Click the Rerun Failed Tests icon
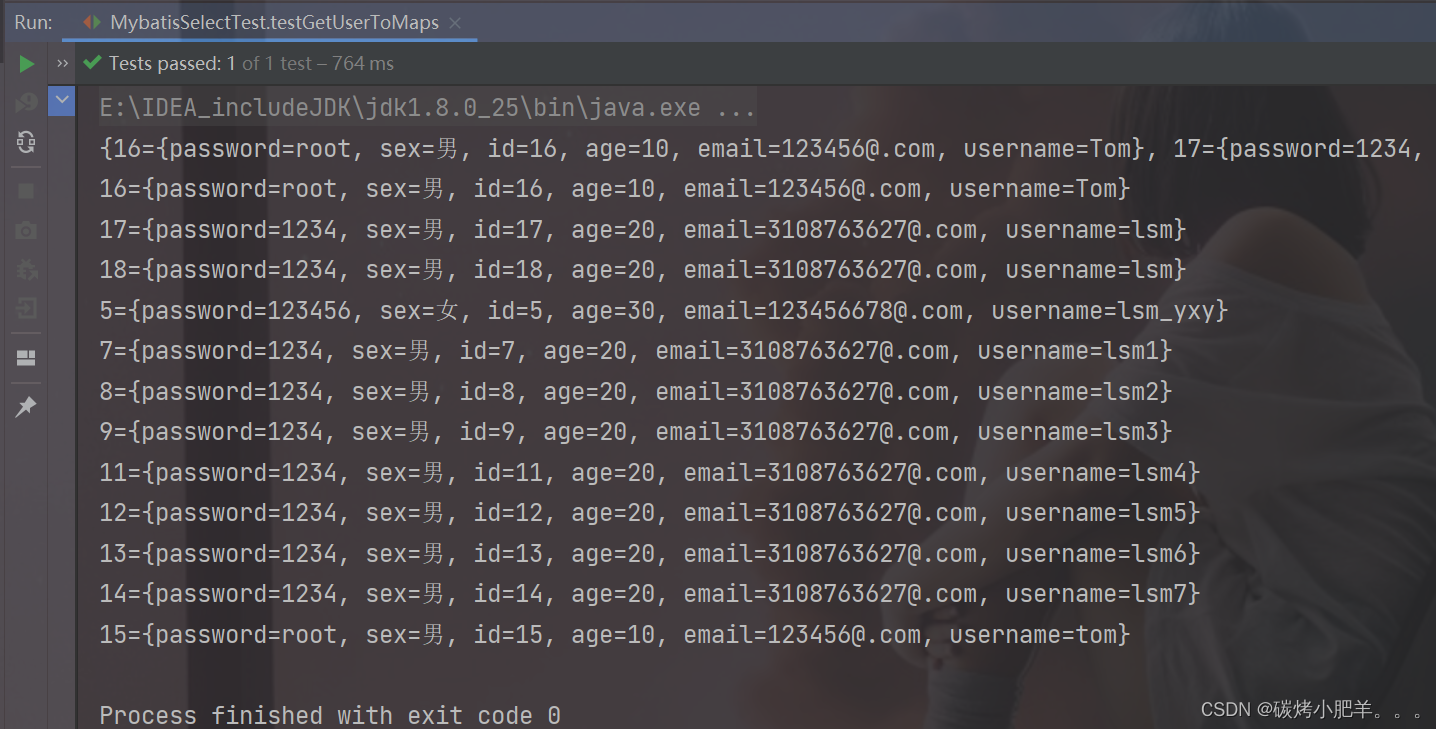Screen dimensions: 1436x729 [x=27, y=102]
